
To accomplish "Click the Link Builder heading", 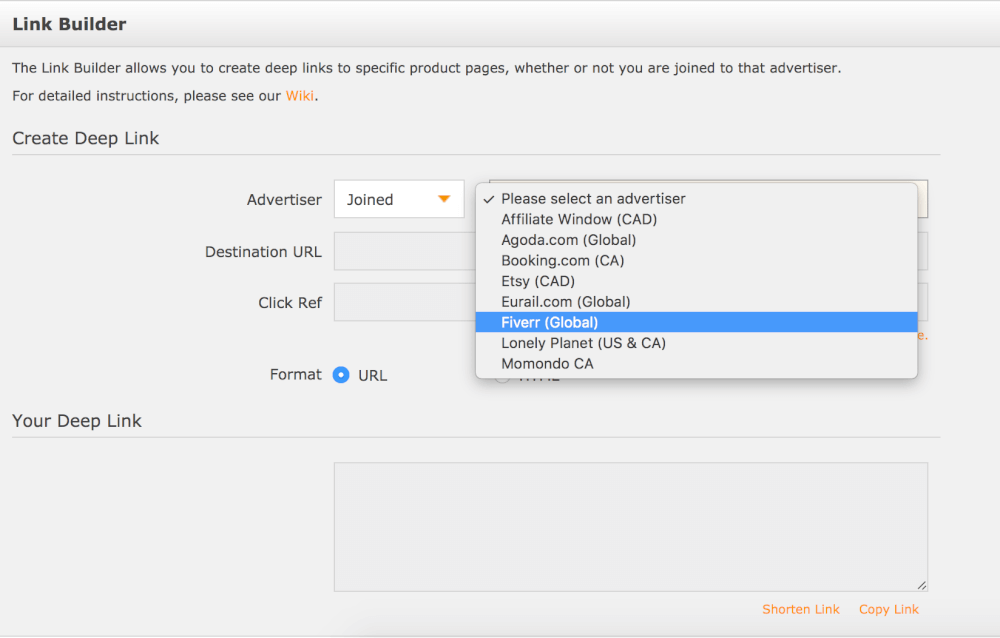I will 70,24.
